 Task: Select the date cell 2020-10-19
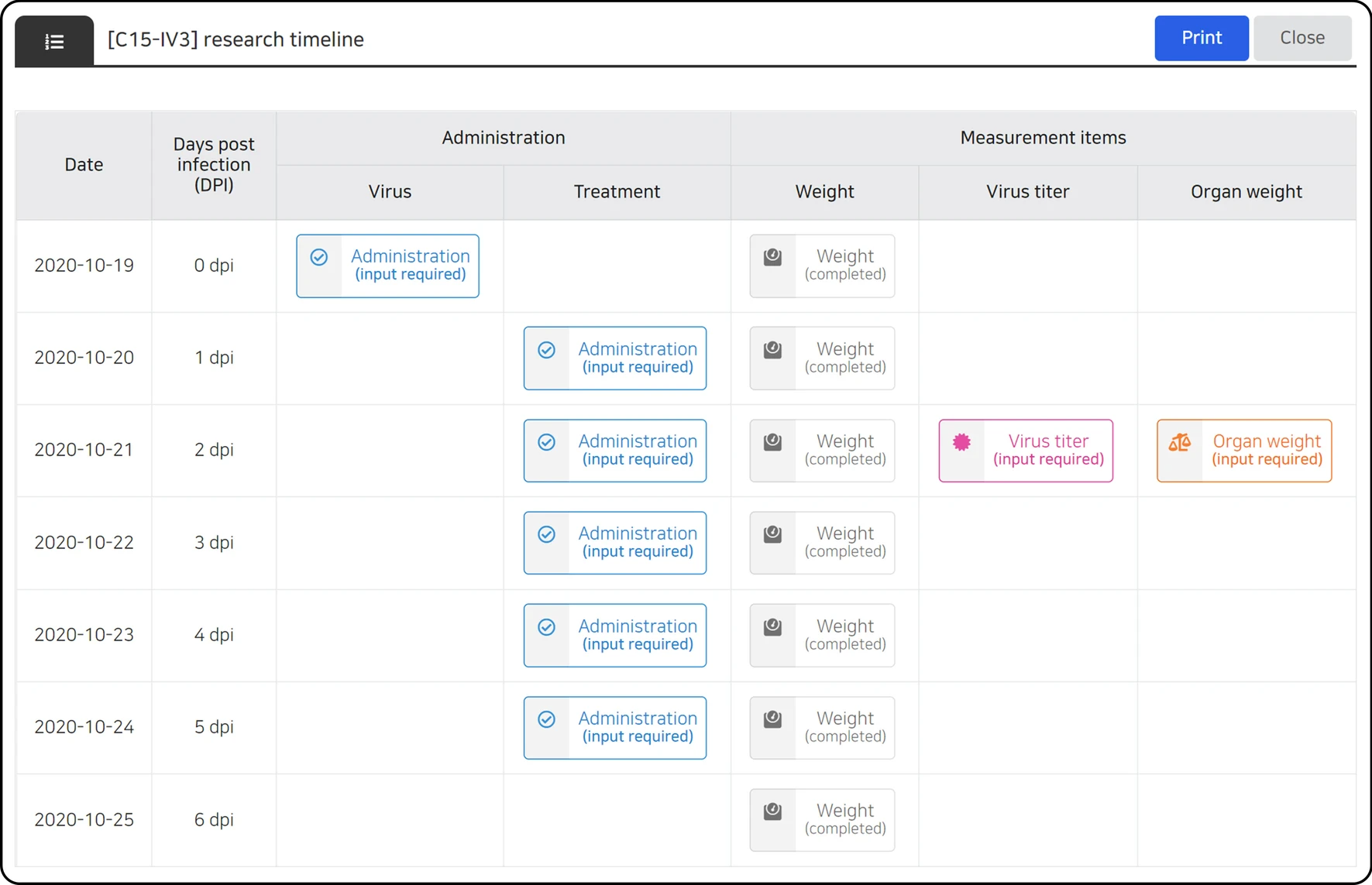pos(84,266)
